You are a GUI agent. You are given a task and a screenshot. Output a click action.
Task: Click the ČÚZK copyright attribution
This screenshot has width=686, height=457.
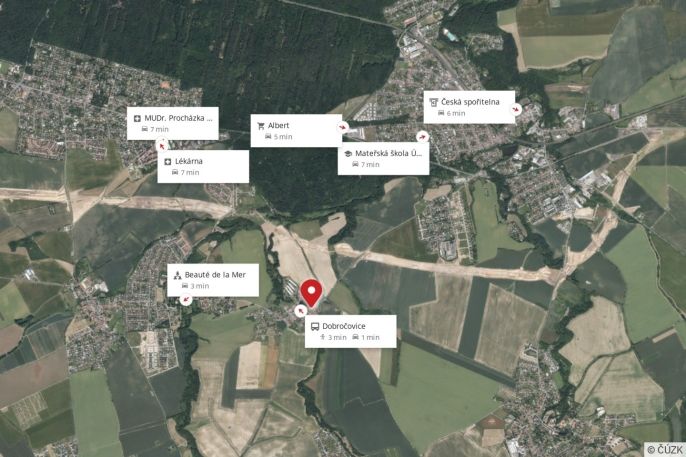[665, 450]
